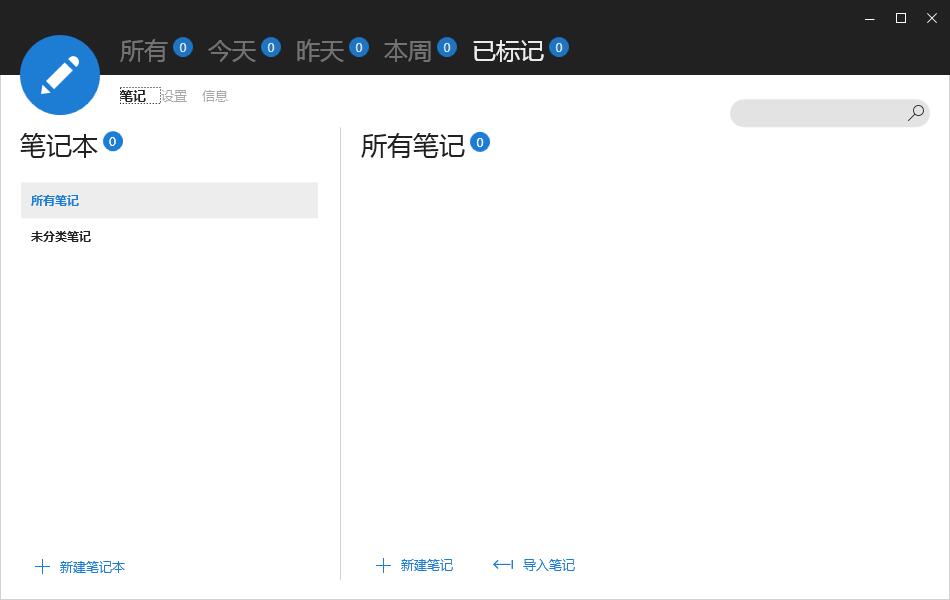
Task: Click the count badge beside 所有笔记 heading
Action: tap(480, 142)
